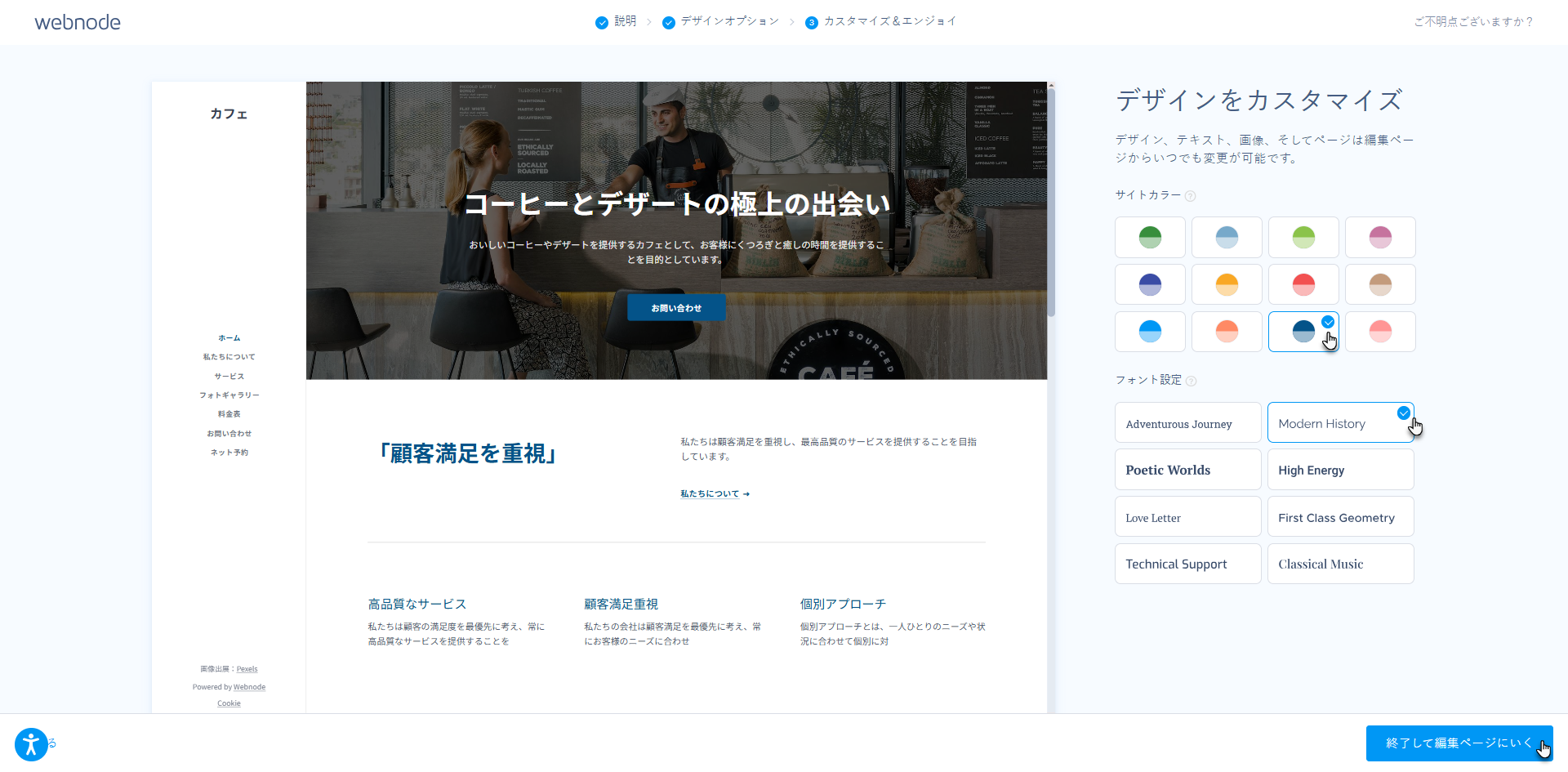Choose the selected navy blue site color

point(1303,332)
